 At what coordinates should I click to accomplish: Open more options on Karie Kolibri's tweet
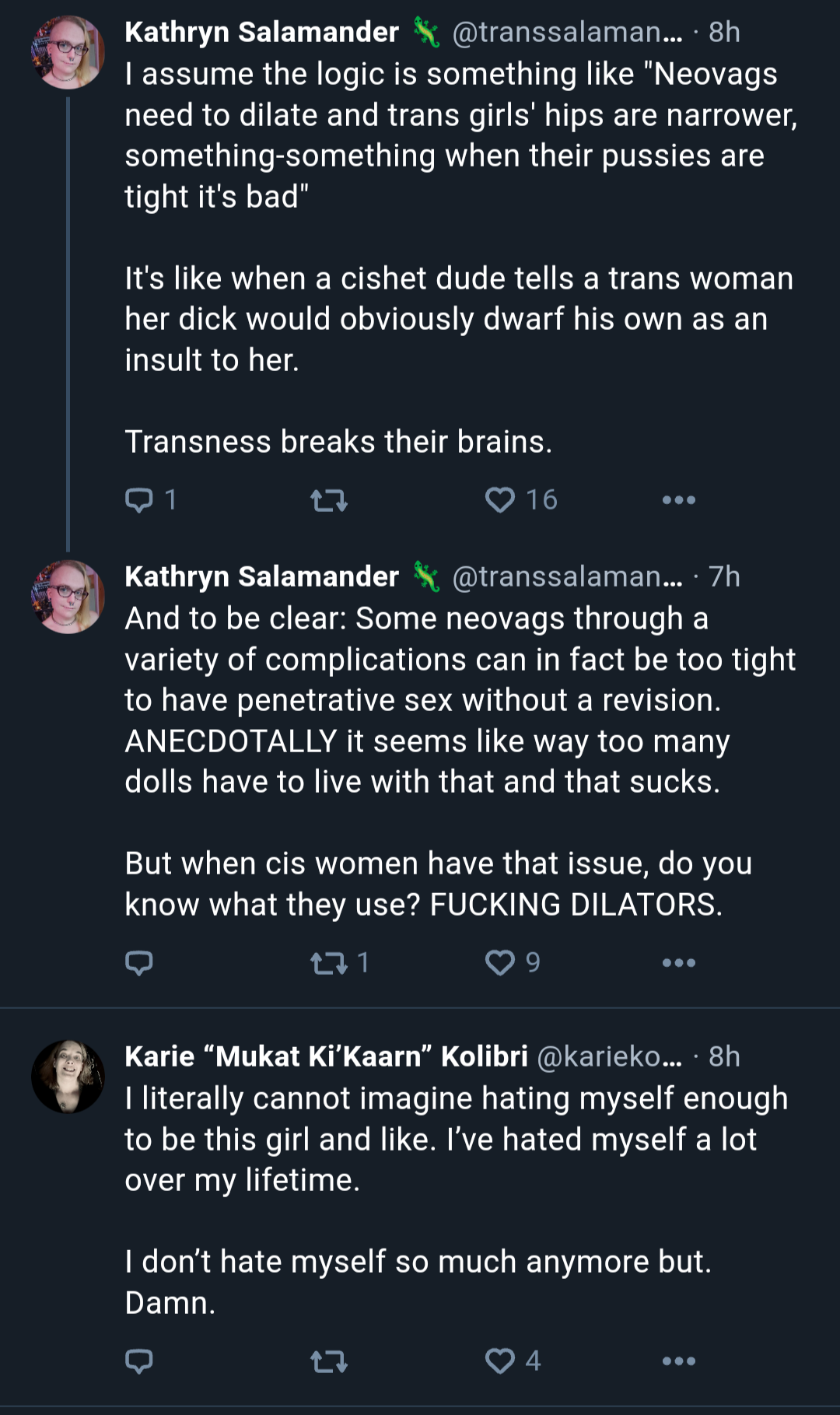tap(678, 1361)
